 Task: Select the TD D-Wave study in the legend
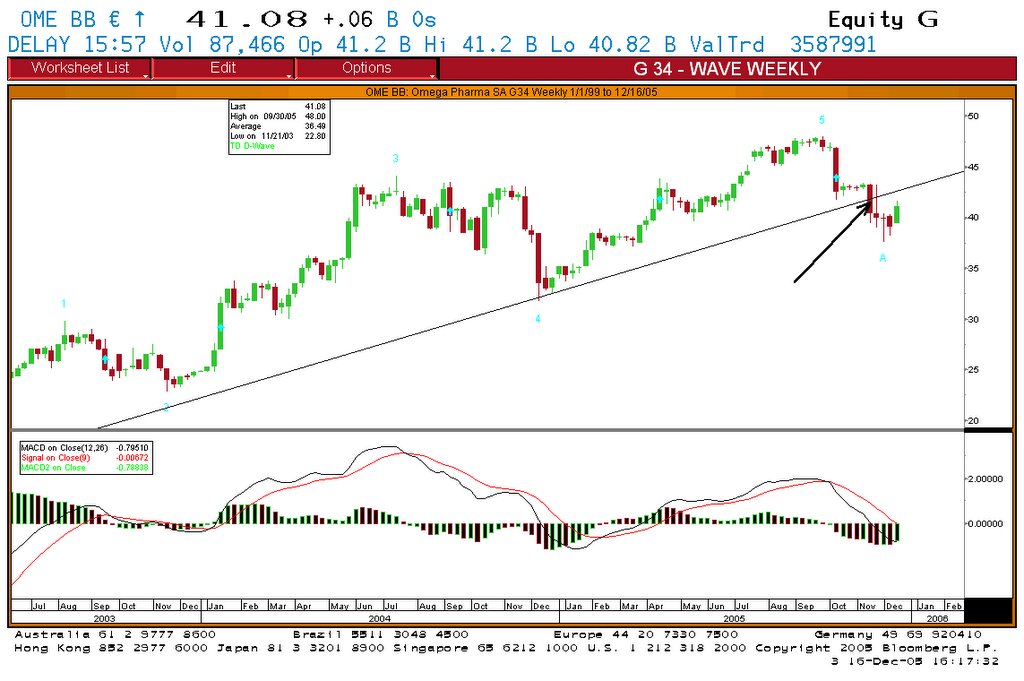pyautogui.click(x=252, y=146)
